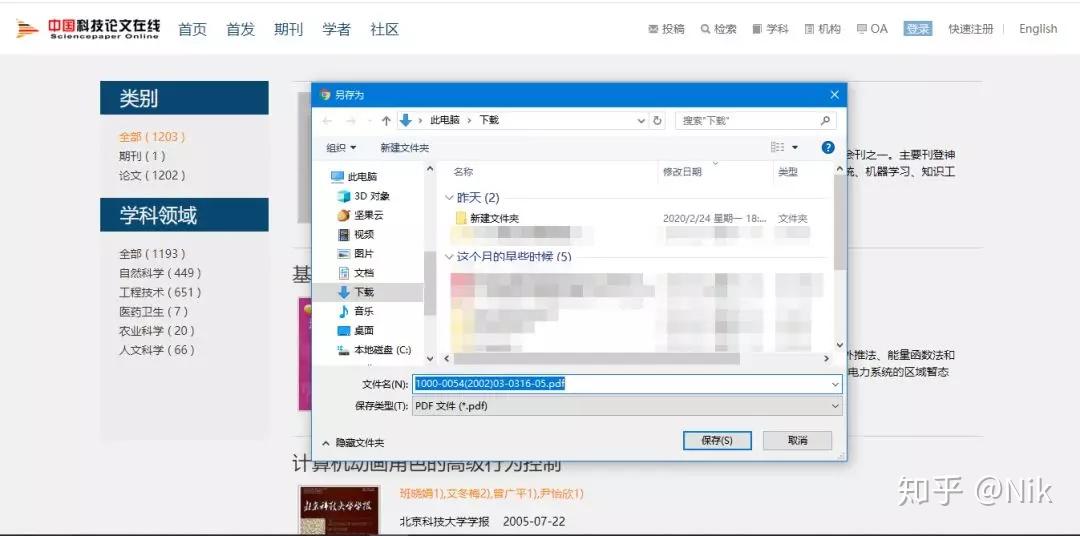Filter subject by 农业科学 ( 20 )
This screenshot has height=536, width=1080.
click(x=157, y=331)
